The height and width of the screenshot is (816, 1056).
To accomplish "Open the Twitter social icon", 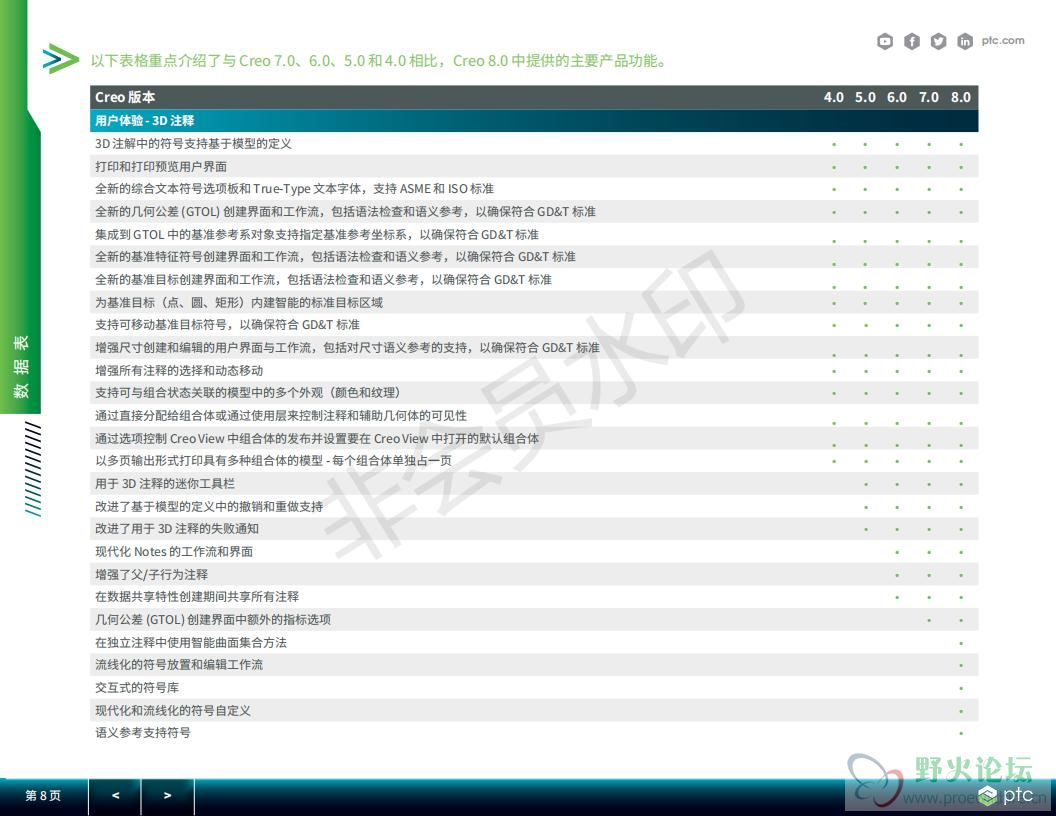I will (x=938, y=41).
